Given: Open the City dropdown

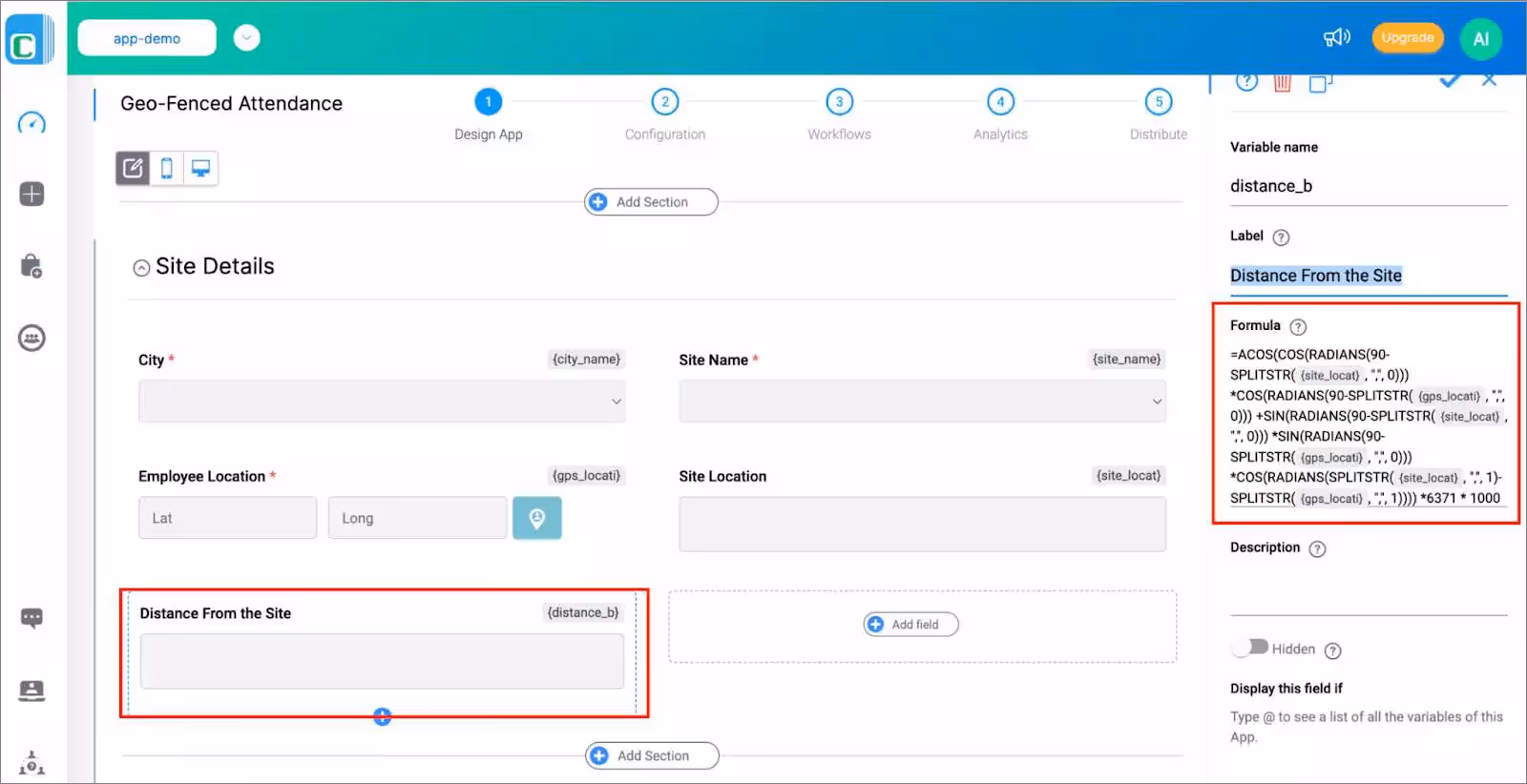Looking at the screenshot, I should pos(382,402).
